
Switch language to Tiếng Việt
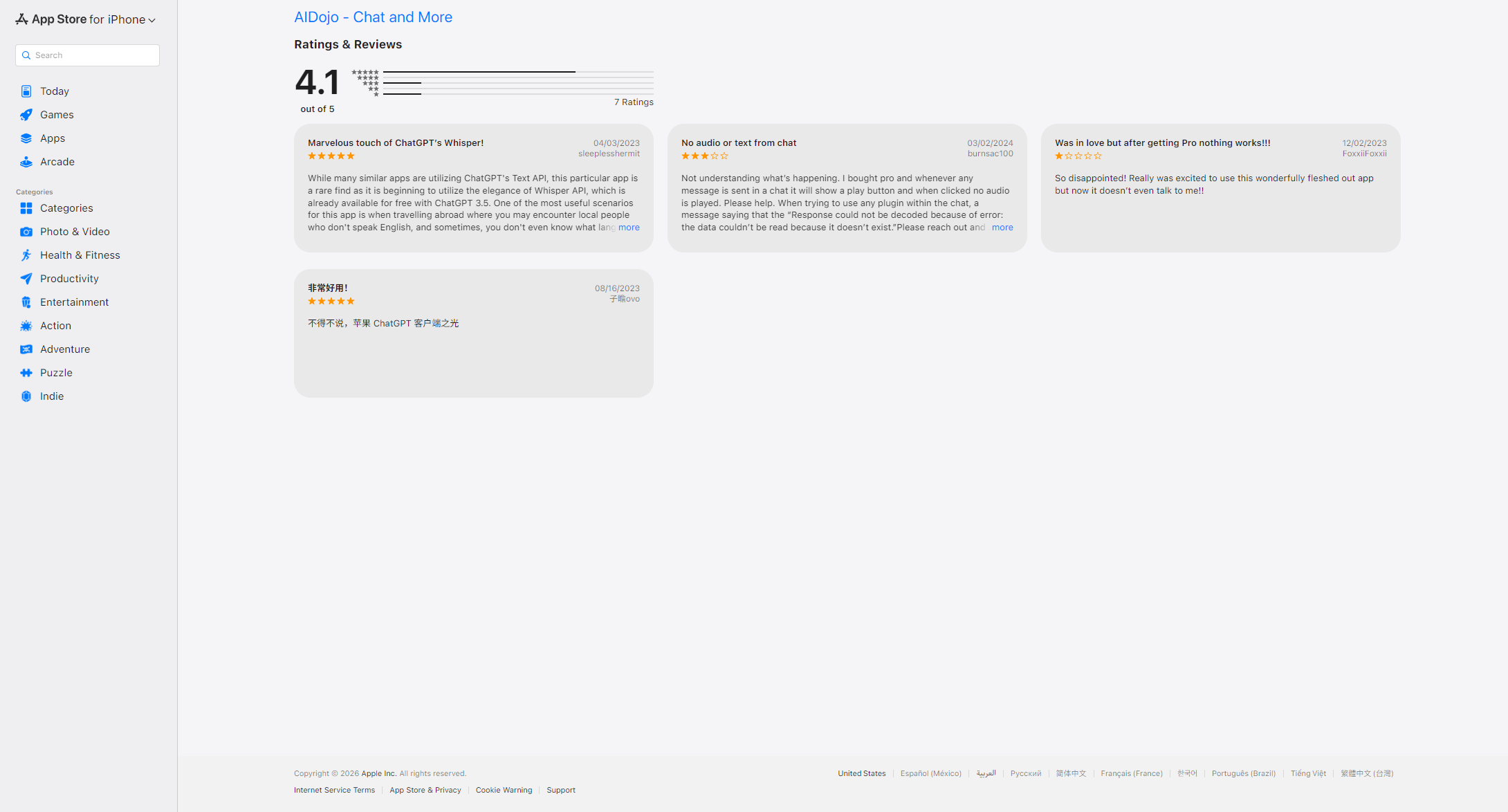pos(1308,773)
